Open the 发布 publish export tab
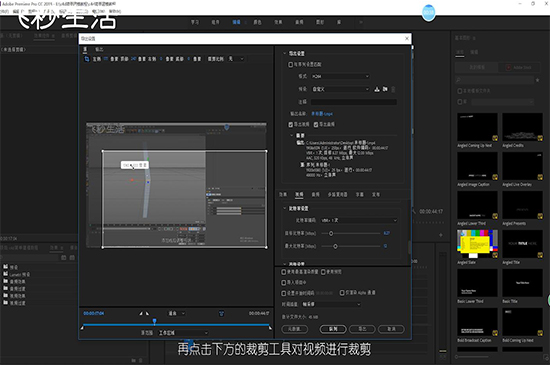Viewport: 550px width, 365px height. click(376, 194)
